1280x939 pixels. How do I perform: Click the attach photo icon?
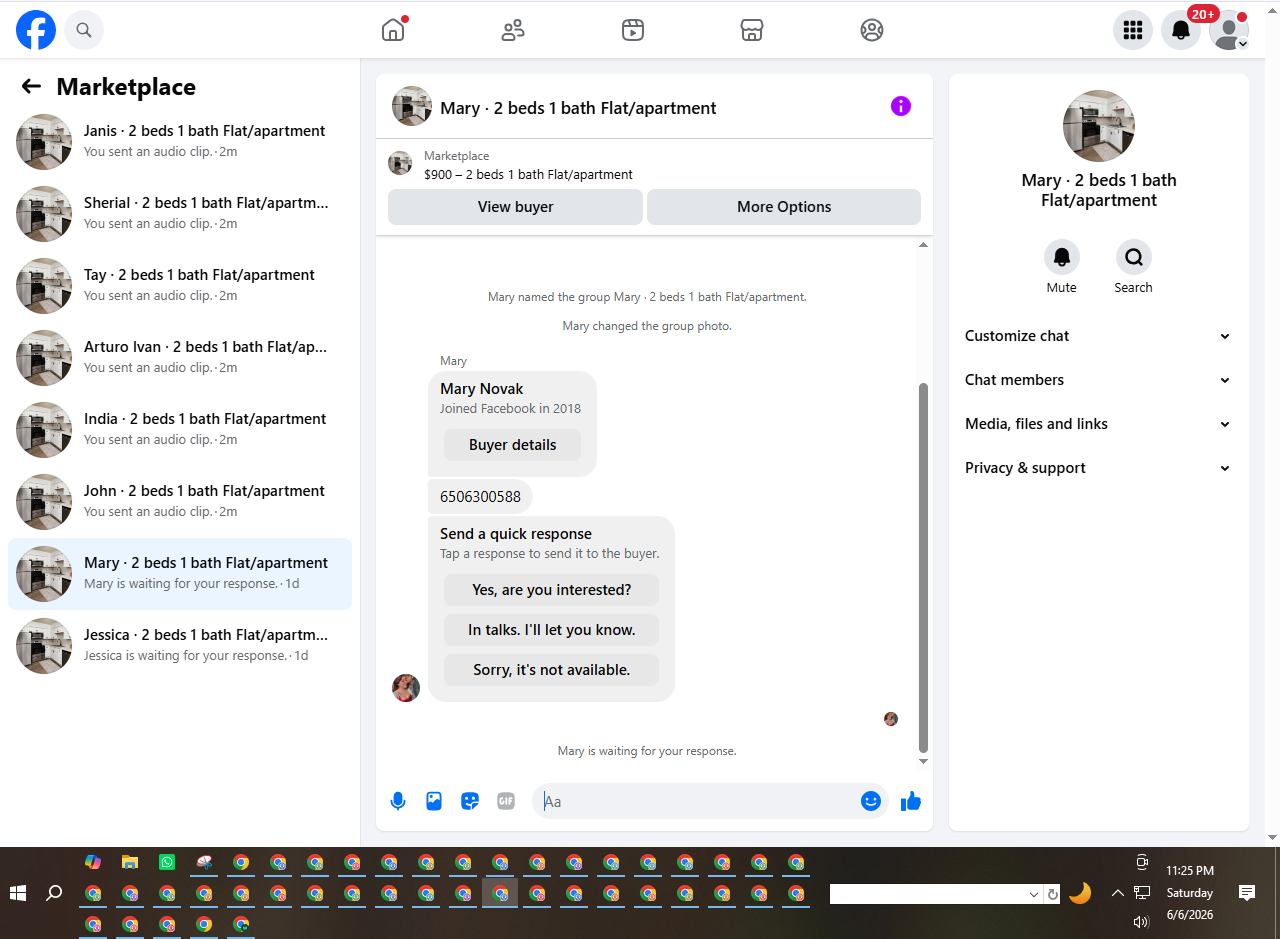[x=434, y=801]
